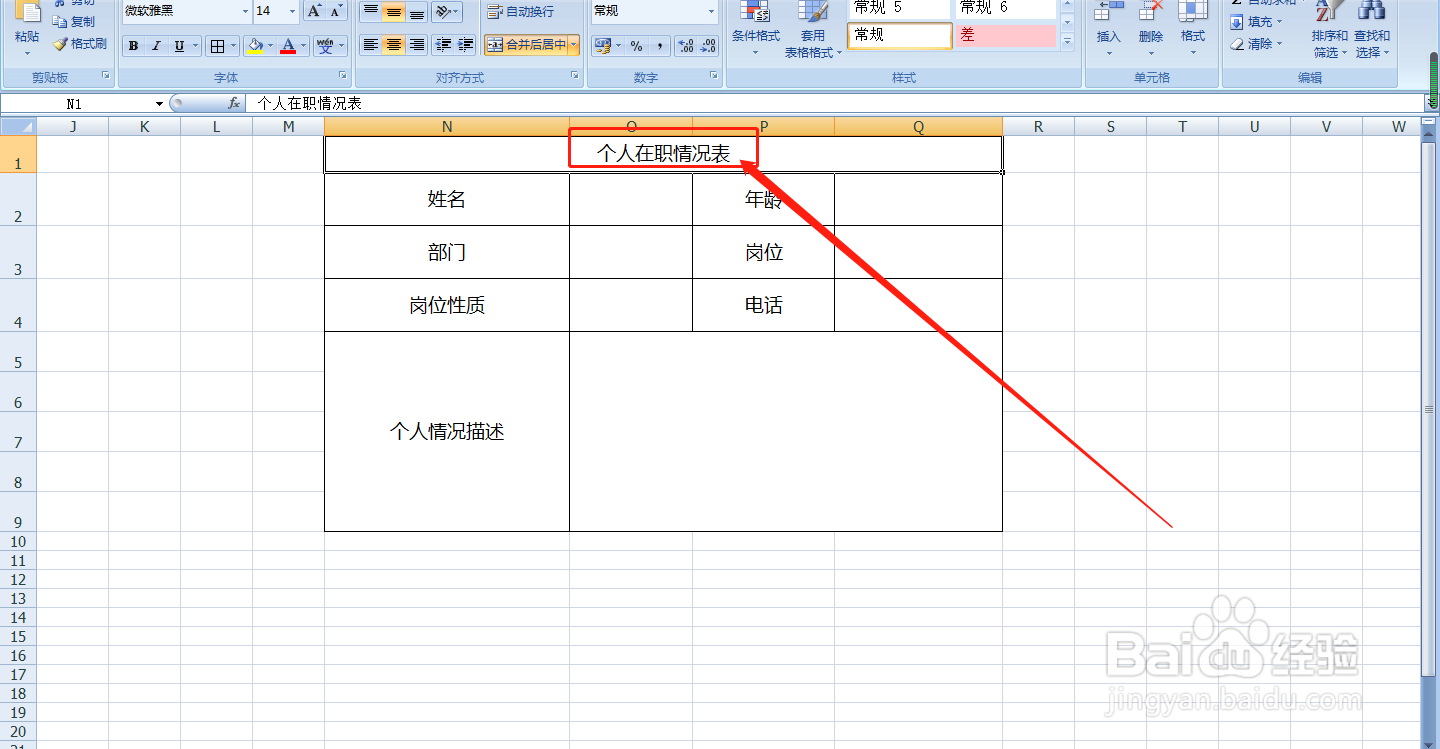Toggle center text alignment
The width and height of the screenshot is (1440, 749).
click(x=394, y=45)
